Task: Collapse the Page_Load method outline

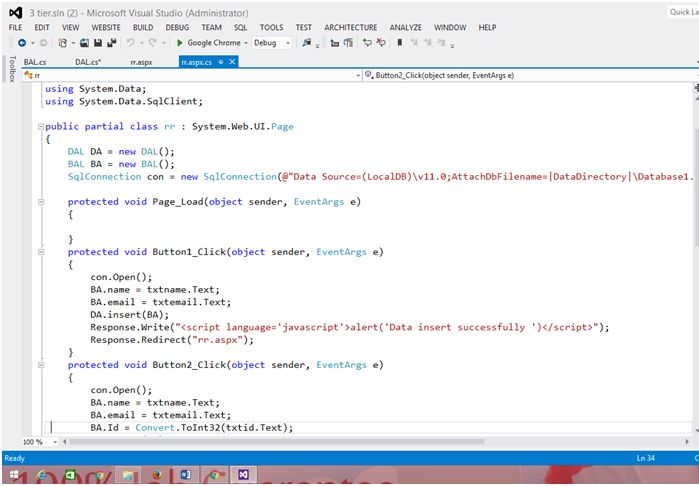Action: [x=41, y=202]
